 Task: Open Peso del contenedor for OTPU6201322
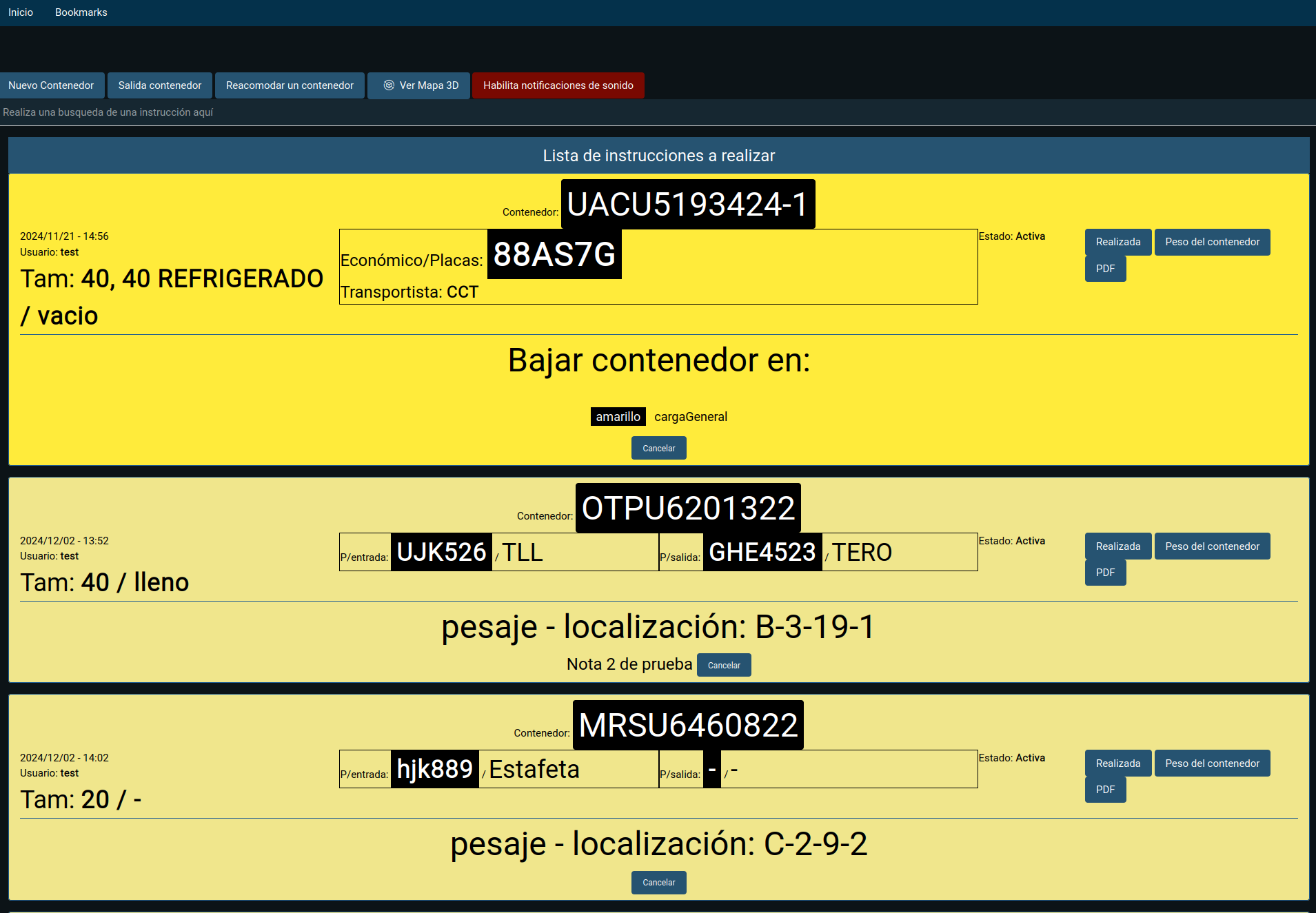click(x=1212, y=546)
